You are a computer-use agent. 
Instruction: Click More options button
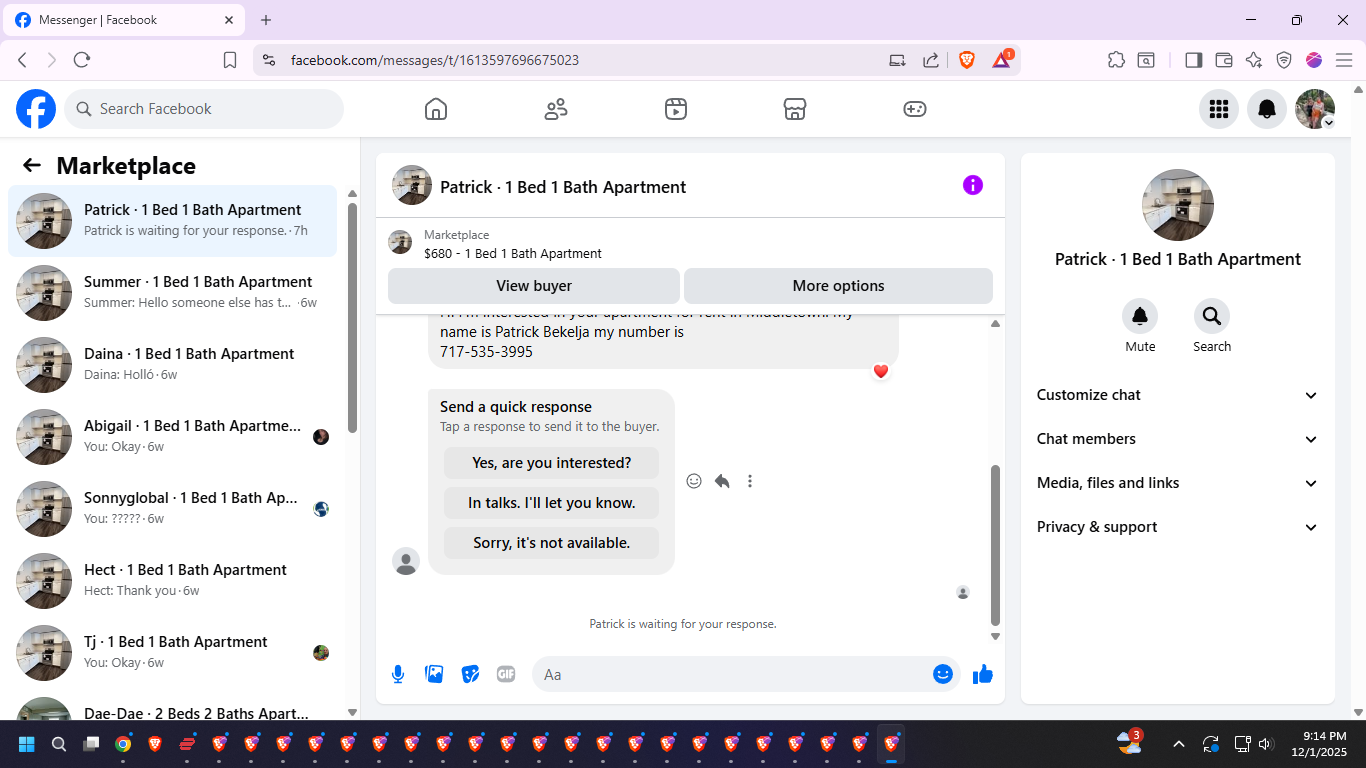pyautogui.click(x=838, y=286)
